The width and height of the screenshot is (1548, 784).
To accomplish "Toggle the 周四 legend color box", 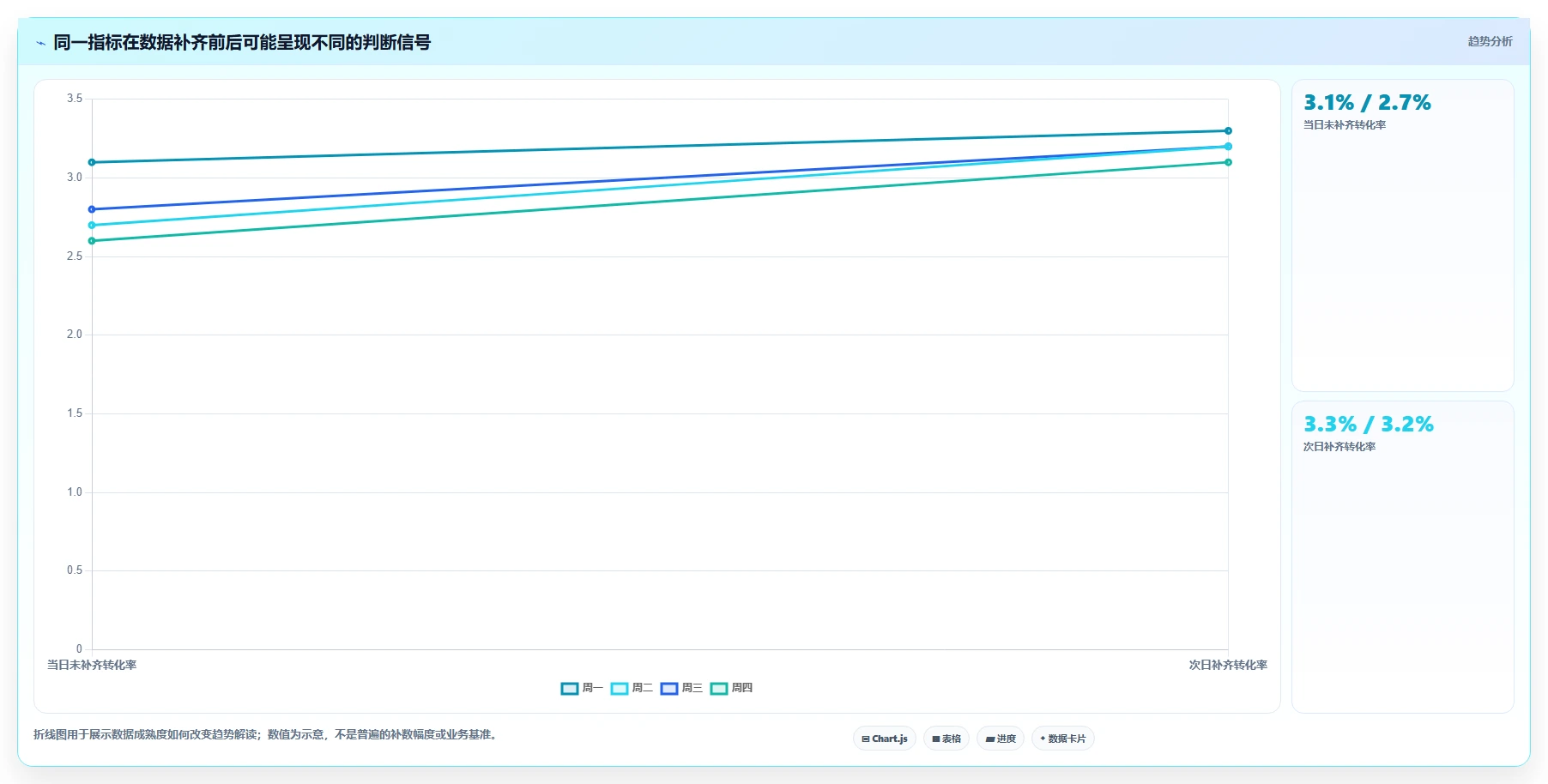I will tap(719, 688).
